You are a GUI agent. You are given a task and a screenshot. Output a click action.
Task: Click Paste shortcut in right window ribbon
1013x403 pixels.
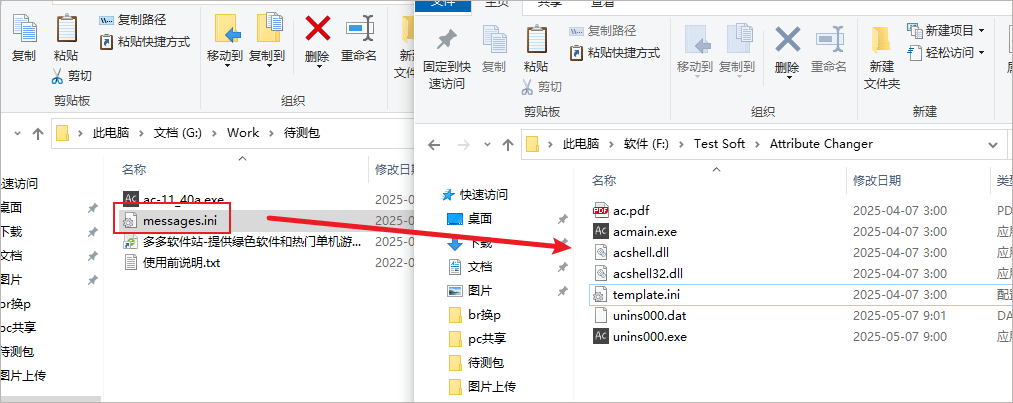(614, 53)
